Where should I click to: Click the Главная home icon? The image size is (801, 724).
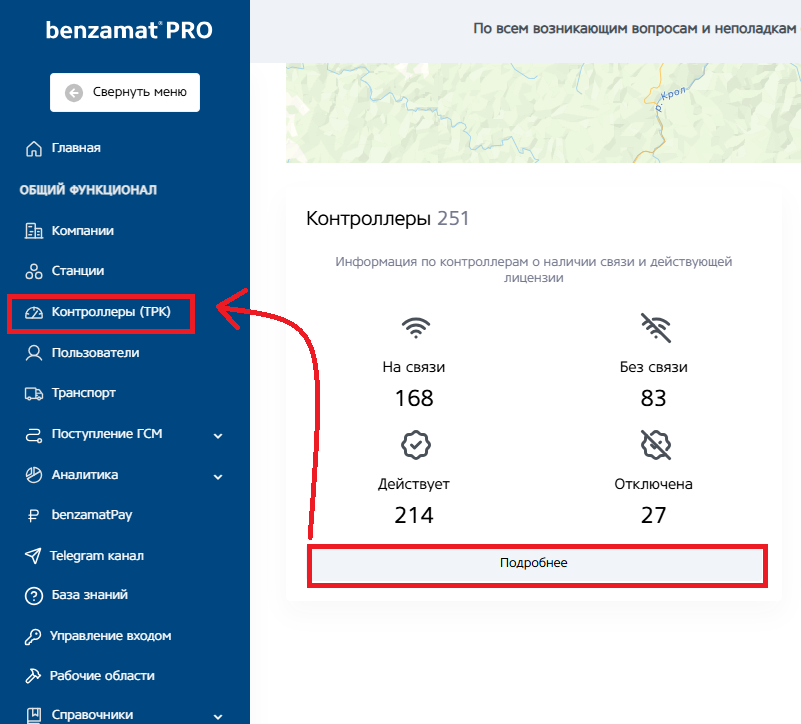click(34, 149)
